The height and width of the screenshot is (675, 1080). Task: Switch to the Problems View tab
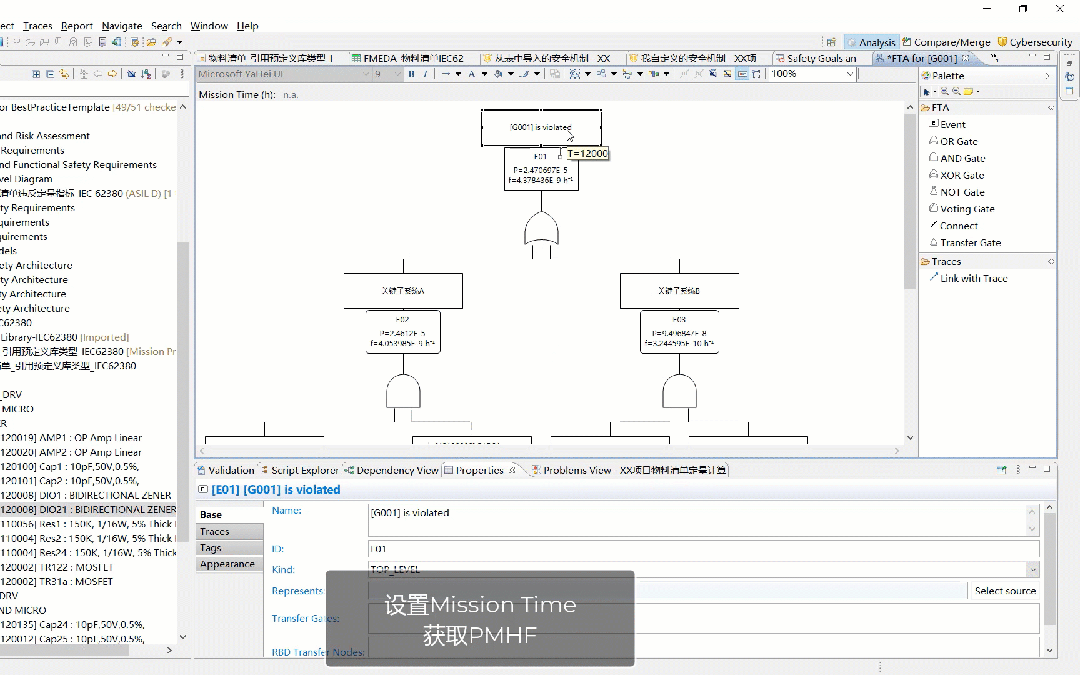point(571,470)
